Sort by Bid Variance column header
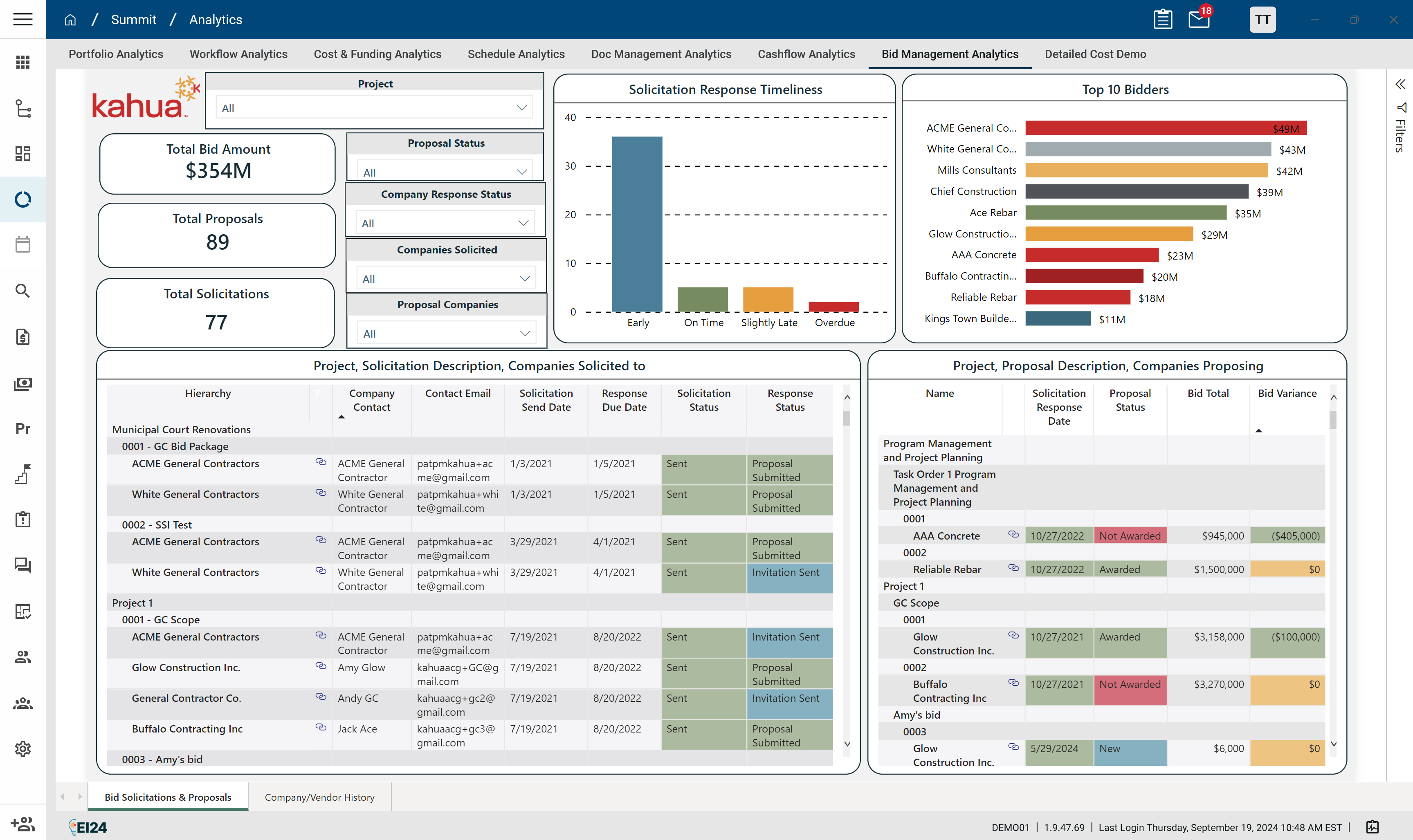This screenshot has height=840, width=1413. (1287, 393)
